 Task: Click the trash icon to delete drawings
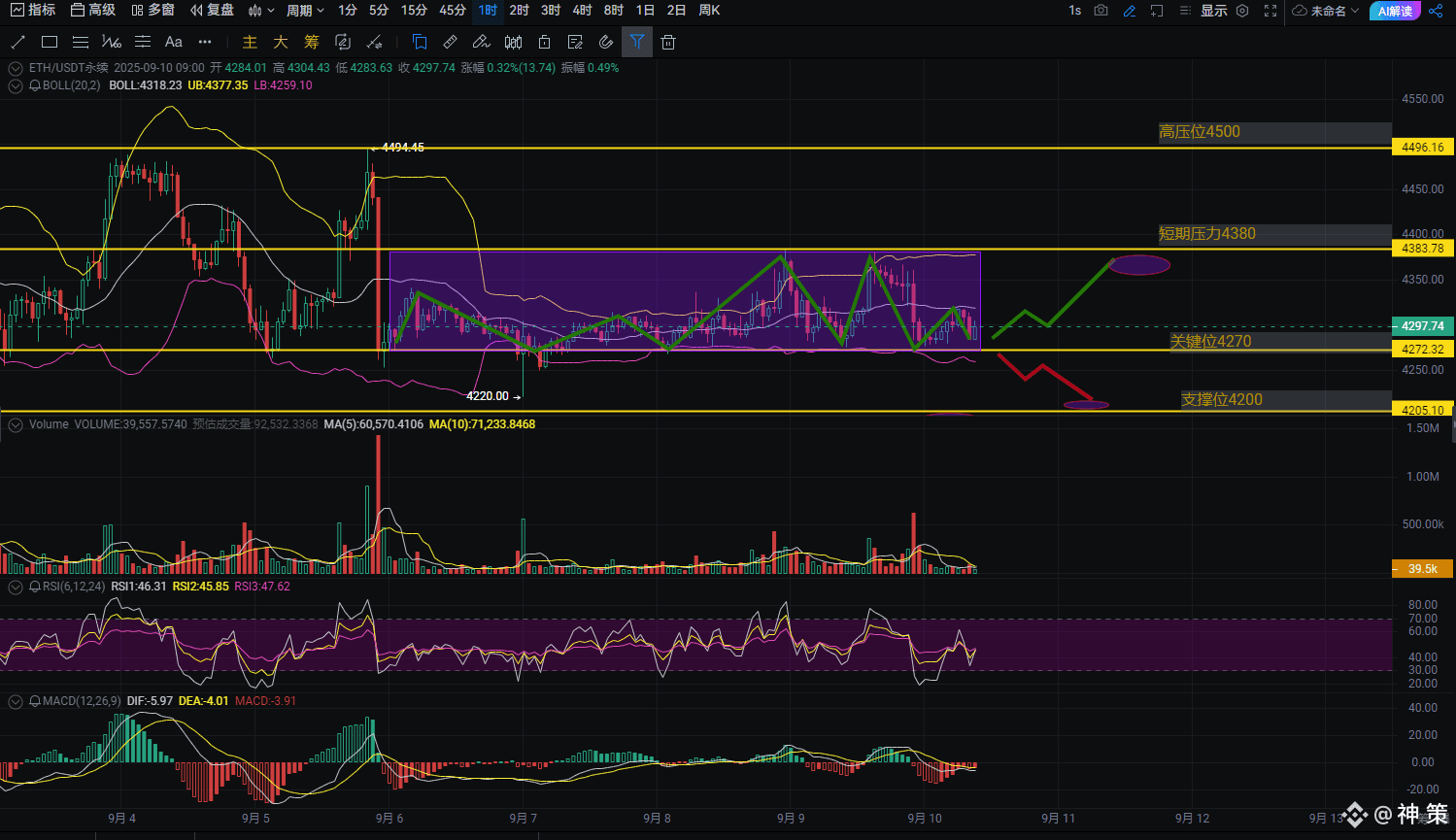[x=667, y=42]
